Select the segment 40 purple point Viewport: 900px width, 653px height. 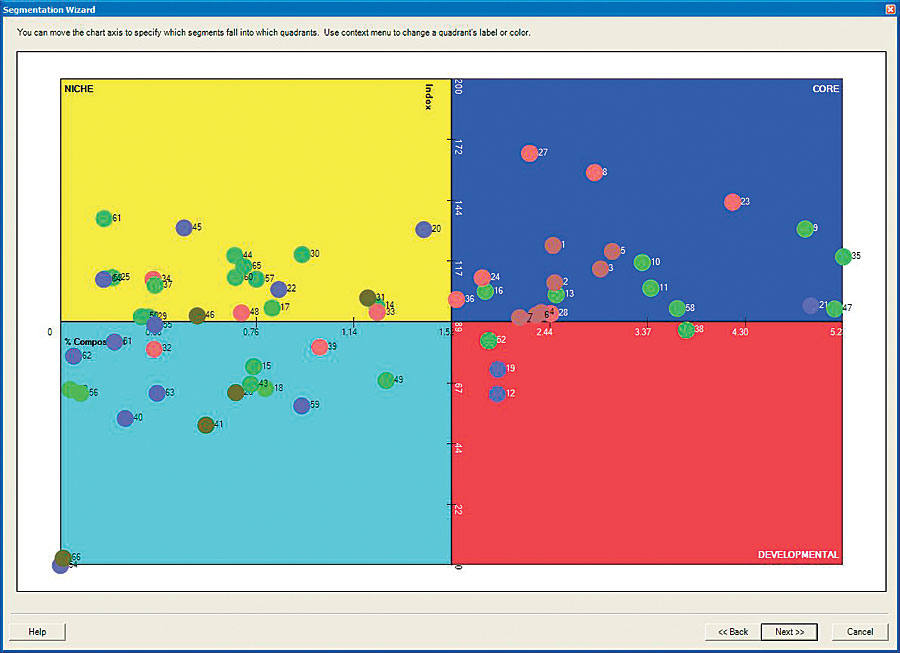click(125, 418)
